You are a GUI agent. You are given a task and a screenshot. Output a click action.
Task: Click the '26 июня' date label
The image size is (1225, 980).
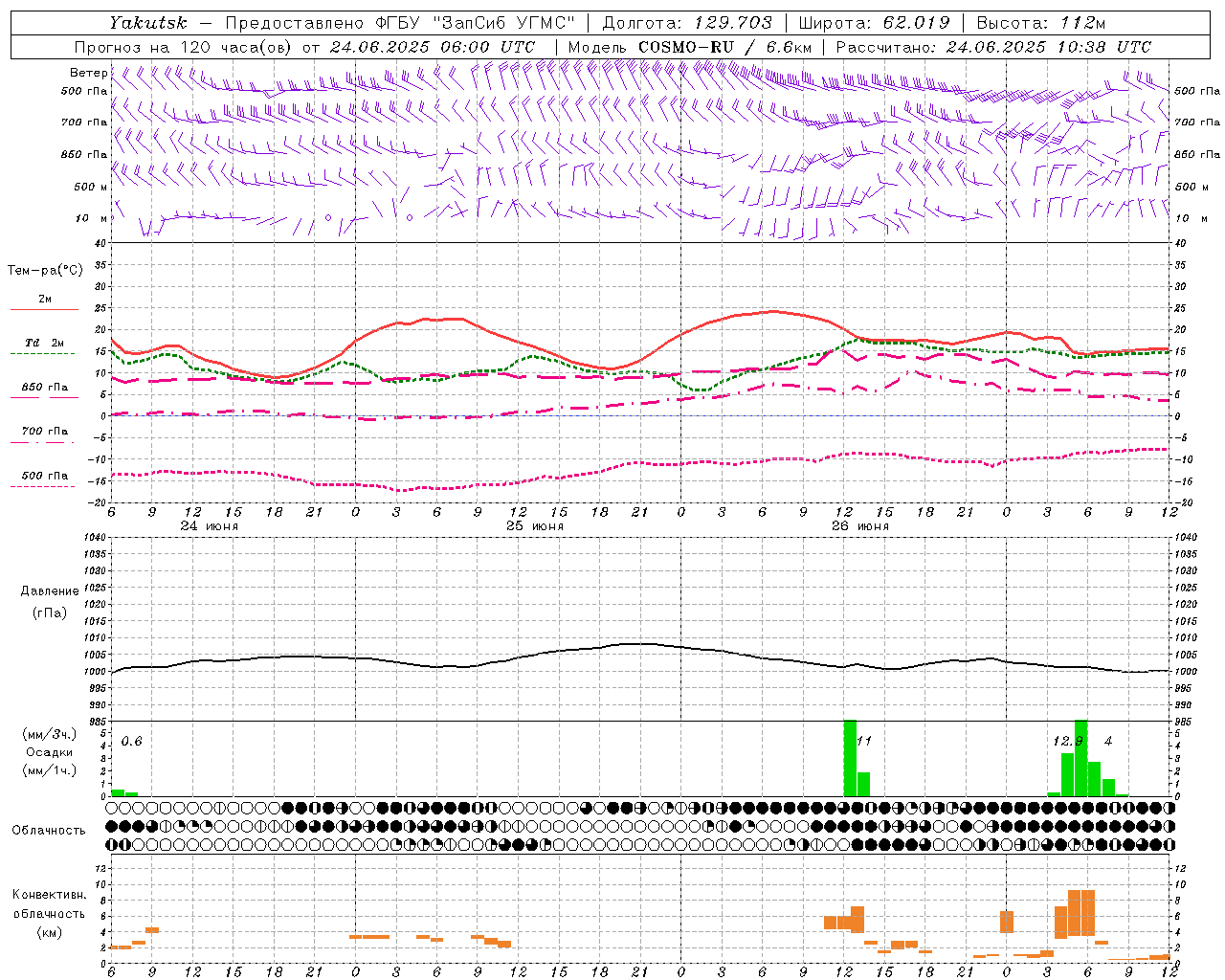(860, 525)
